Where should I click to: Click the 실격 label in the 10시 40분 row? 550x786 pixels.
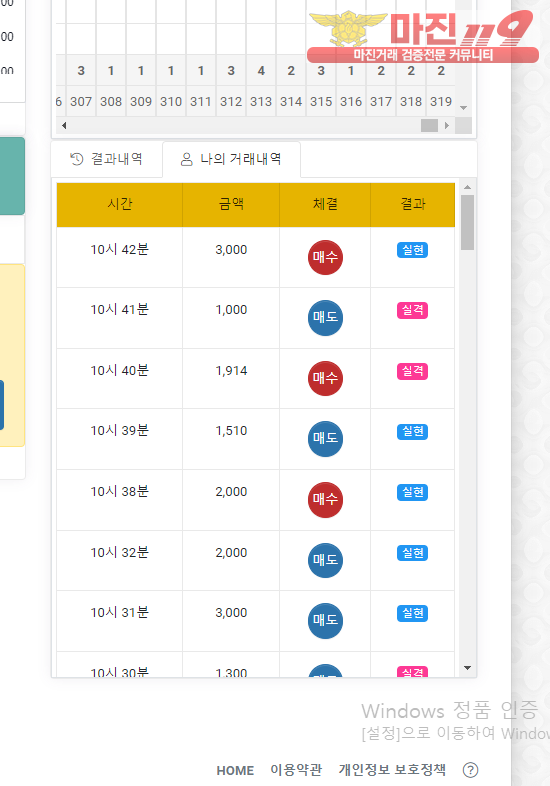[413, 371]
